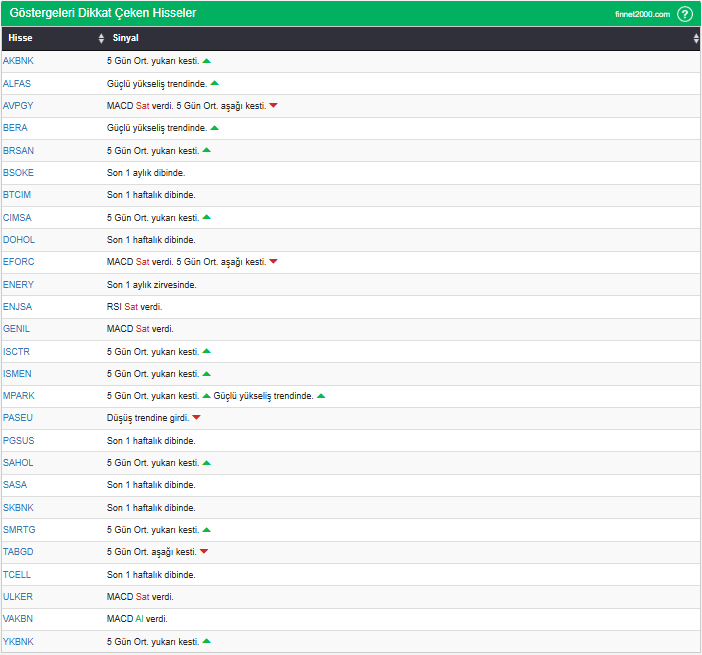The image size is (702, 655).
Task: Click the help question mark icon
Action: (x=684, y=14)
